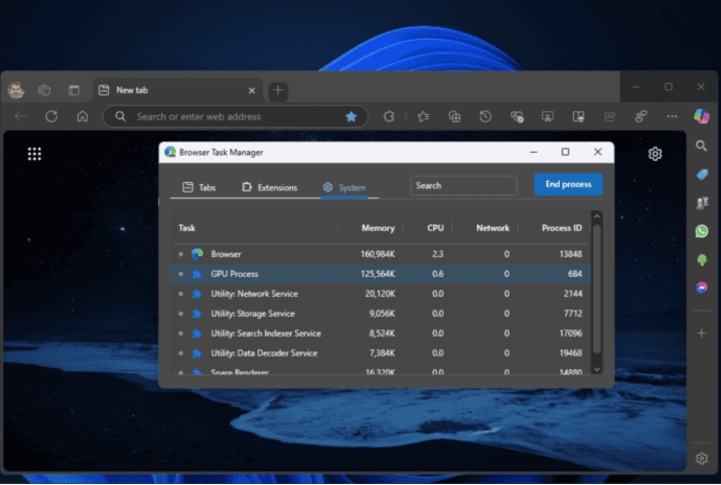
Task: Open the sidebar Search icon
Action: click(702, 146)
